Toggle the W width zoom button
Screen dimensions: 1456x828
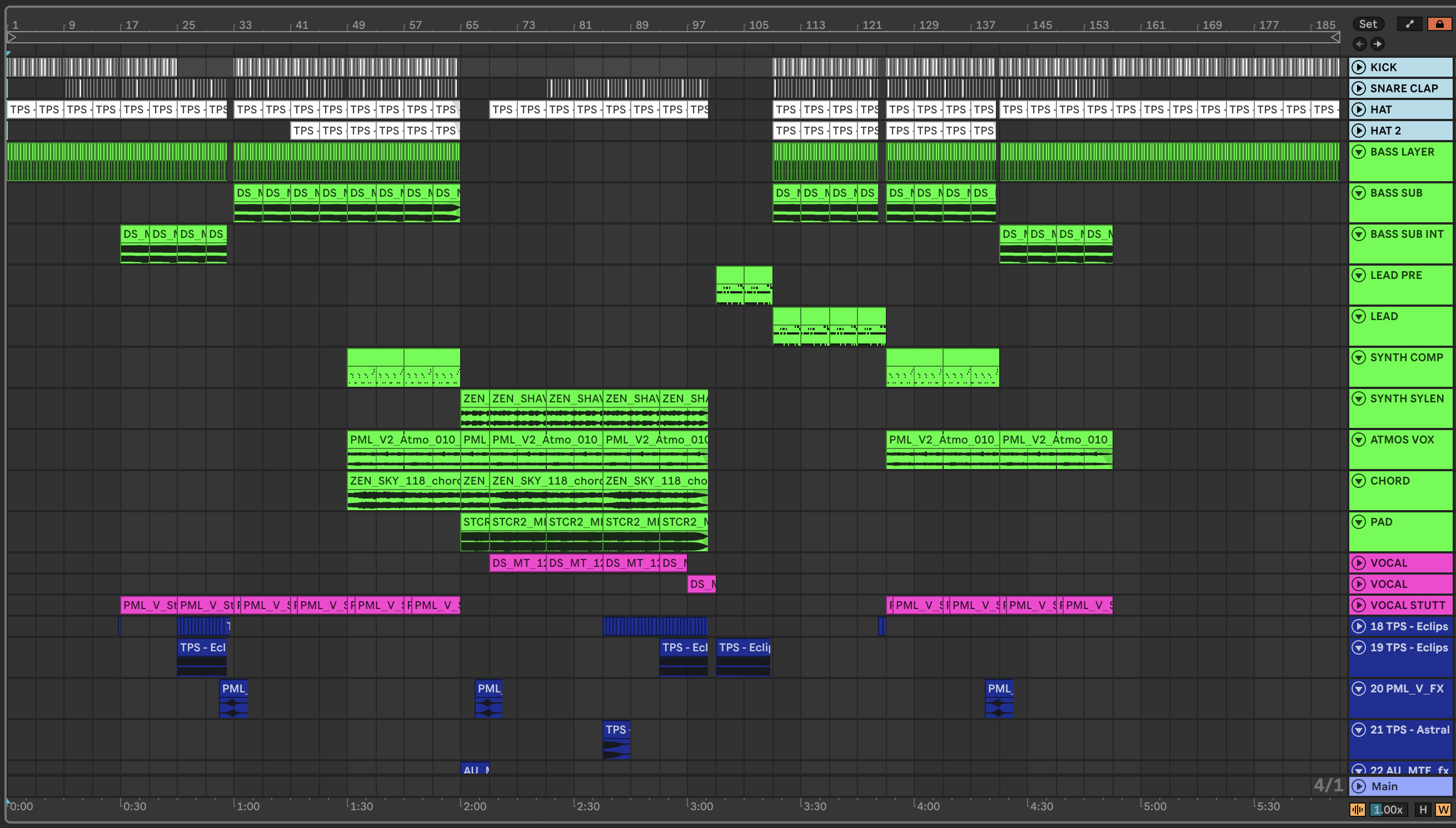1442,809
